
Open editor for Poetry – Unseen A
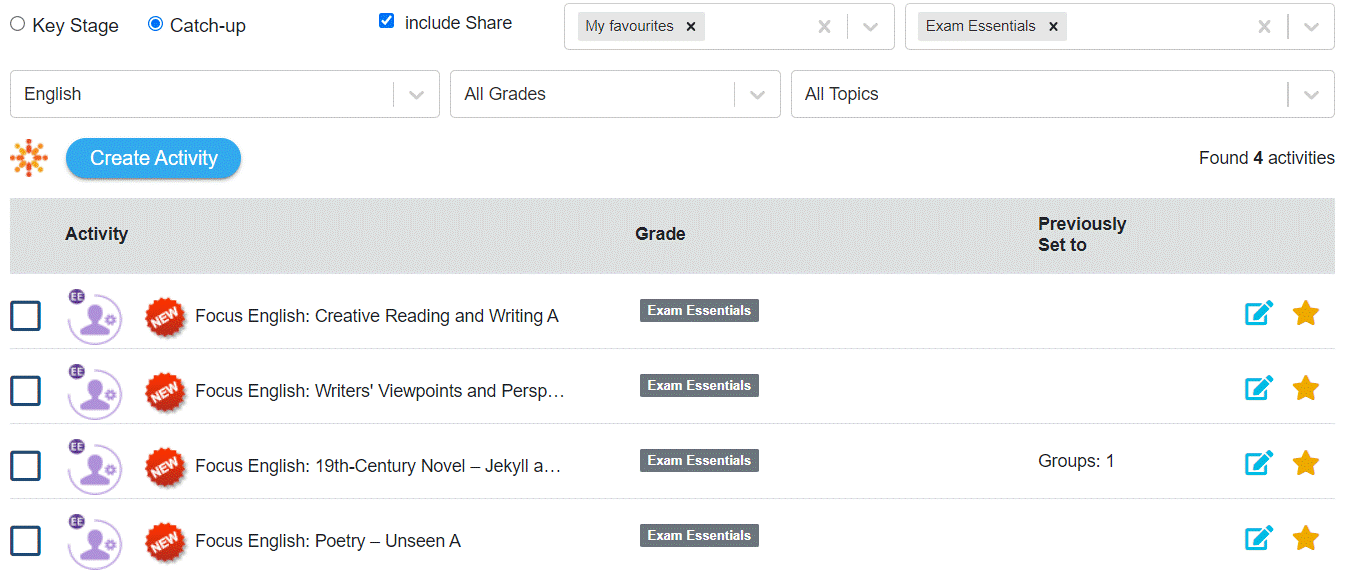pyautogui.click(x=1259, y=539)
